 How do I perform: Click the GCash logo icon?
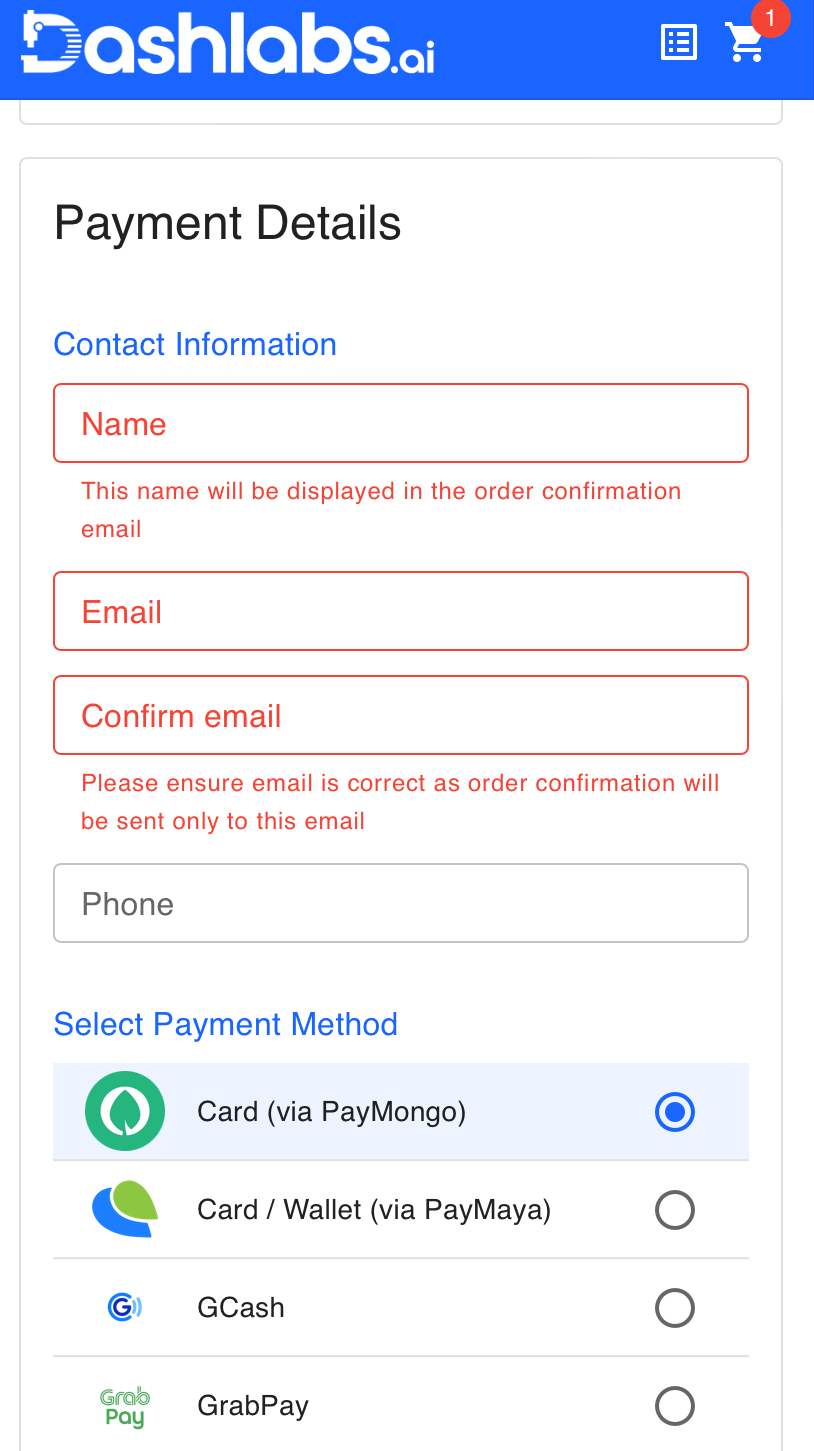point(125,1307)
